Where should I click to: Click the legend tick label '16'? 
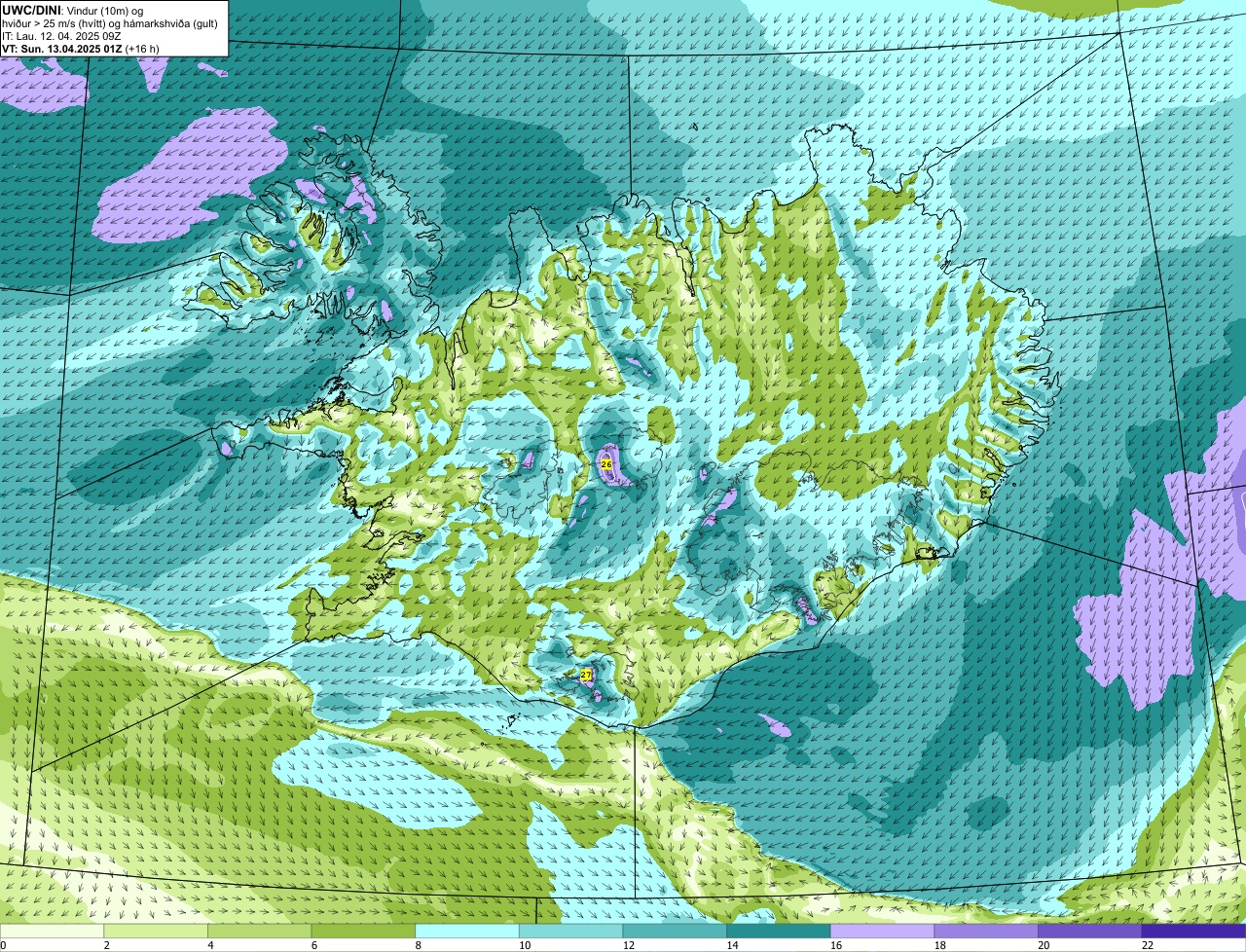tap(836, 945)
